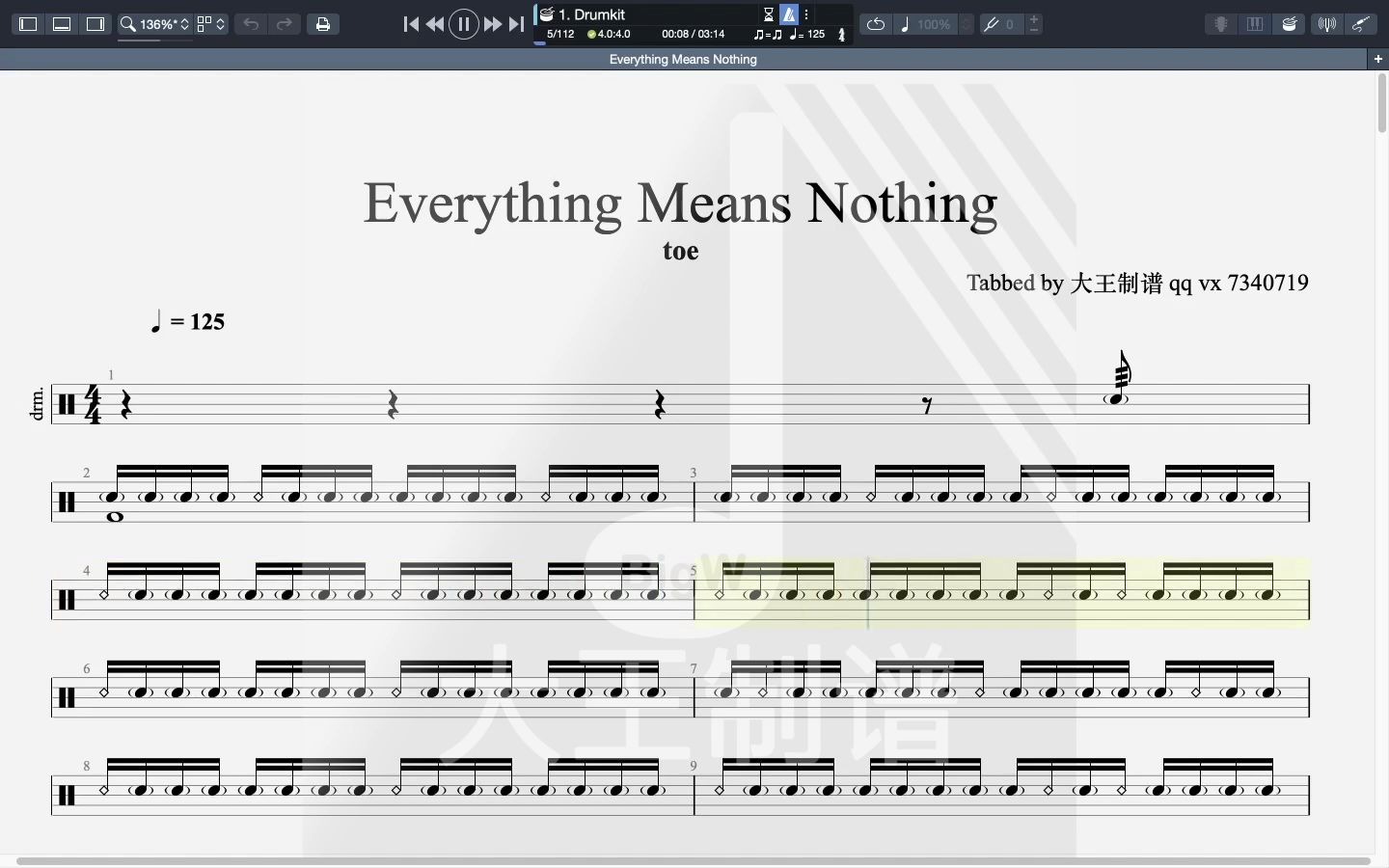
Task: Click the vertical scrollbar thumb
Action: (x=1382, y=103)
